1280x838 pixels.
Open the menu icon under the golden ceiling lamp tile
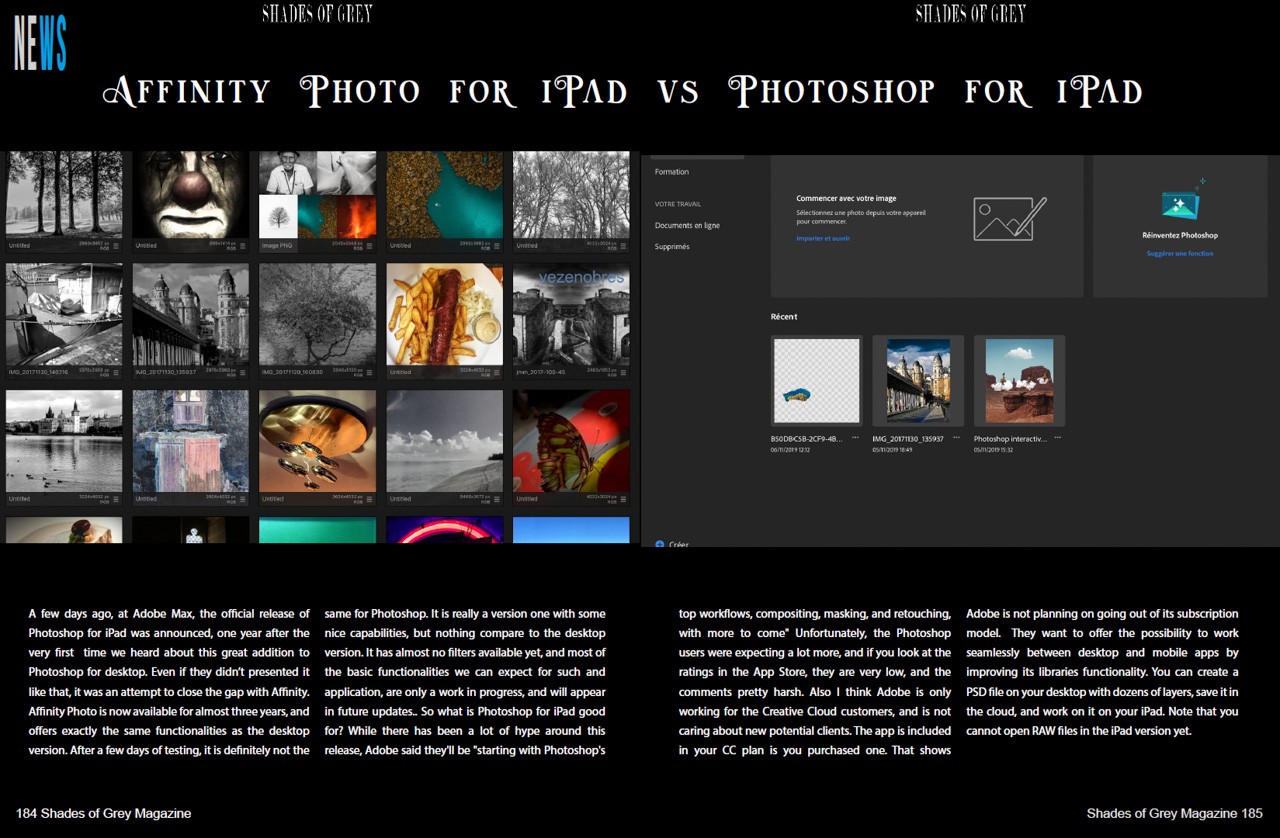370,498
